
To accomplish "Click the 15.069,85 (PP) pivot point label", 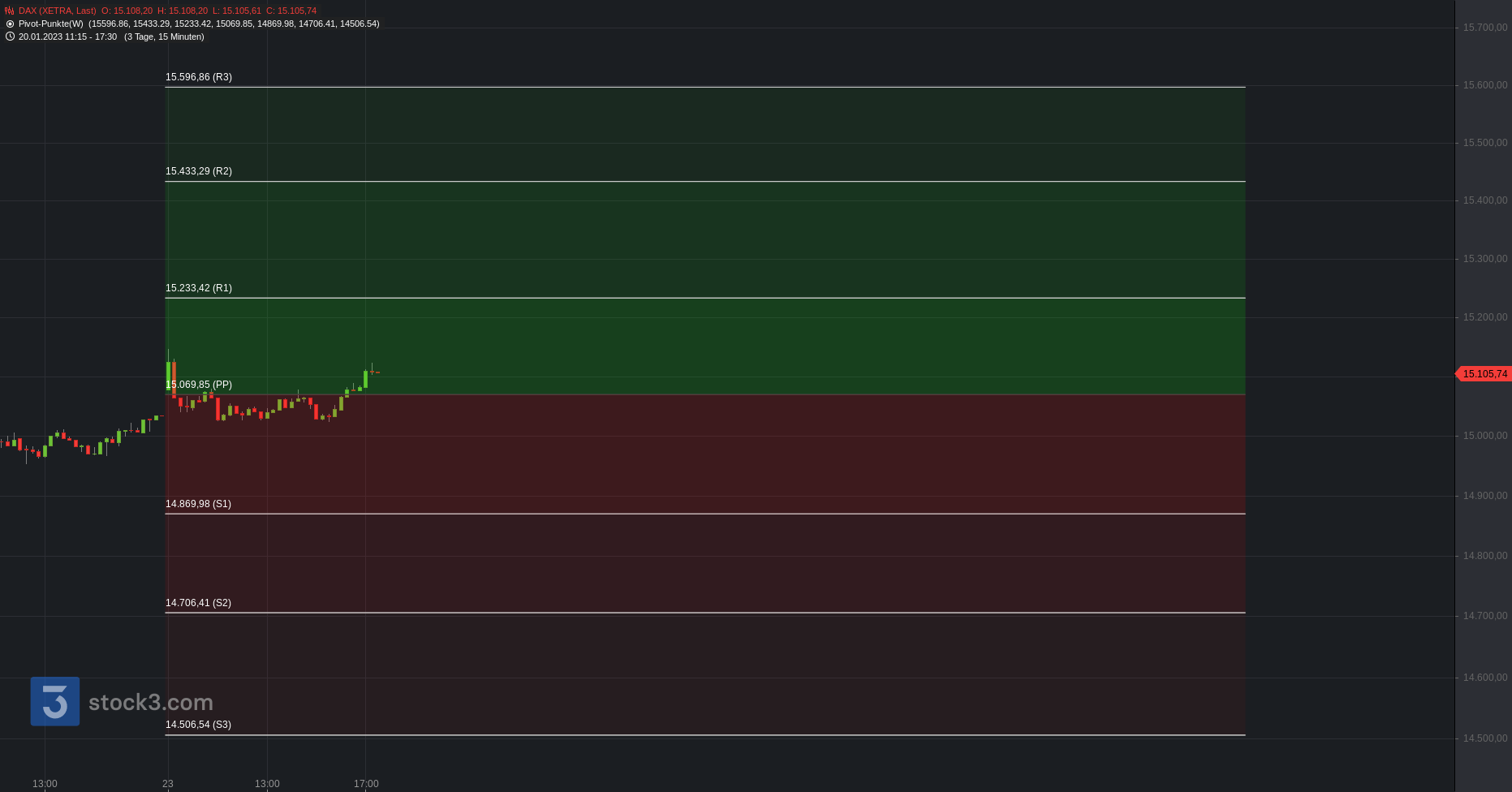I will (x=198, y=385).
